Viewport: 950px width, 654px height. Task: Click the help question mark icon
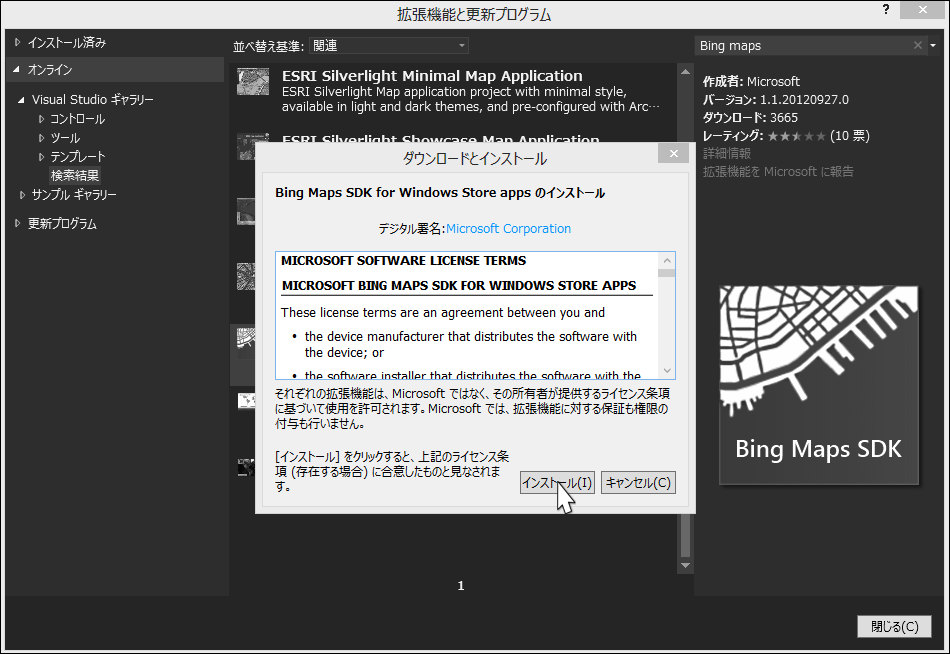[886, 10]
